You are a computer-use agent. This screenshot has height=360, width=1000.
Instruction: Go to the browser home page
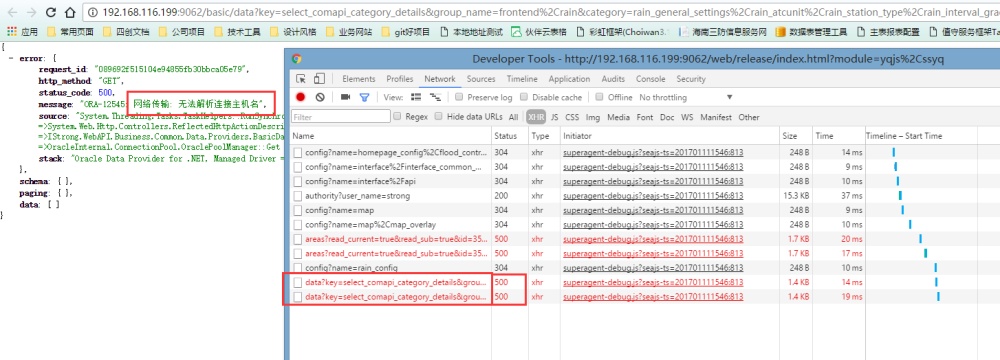pyautogui.click(x=70, y=12)
